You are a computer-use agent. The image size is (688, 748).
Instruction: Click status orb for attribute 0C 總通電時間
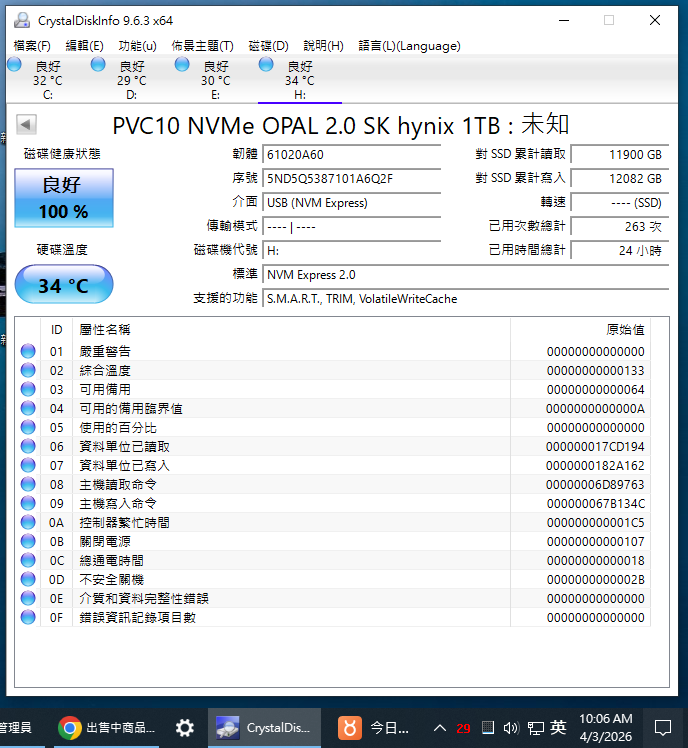click(x=28, y=560)
